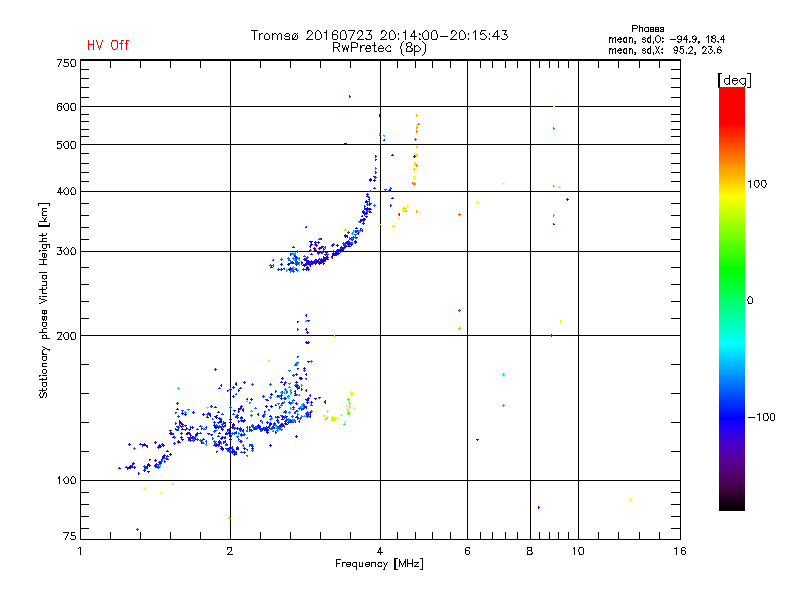Click the 'Stationary phase Virtual Height [km]' axis title
Screen dimensions: 800x600
coord(43,300)
